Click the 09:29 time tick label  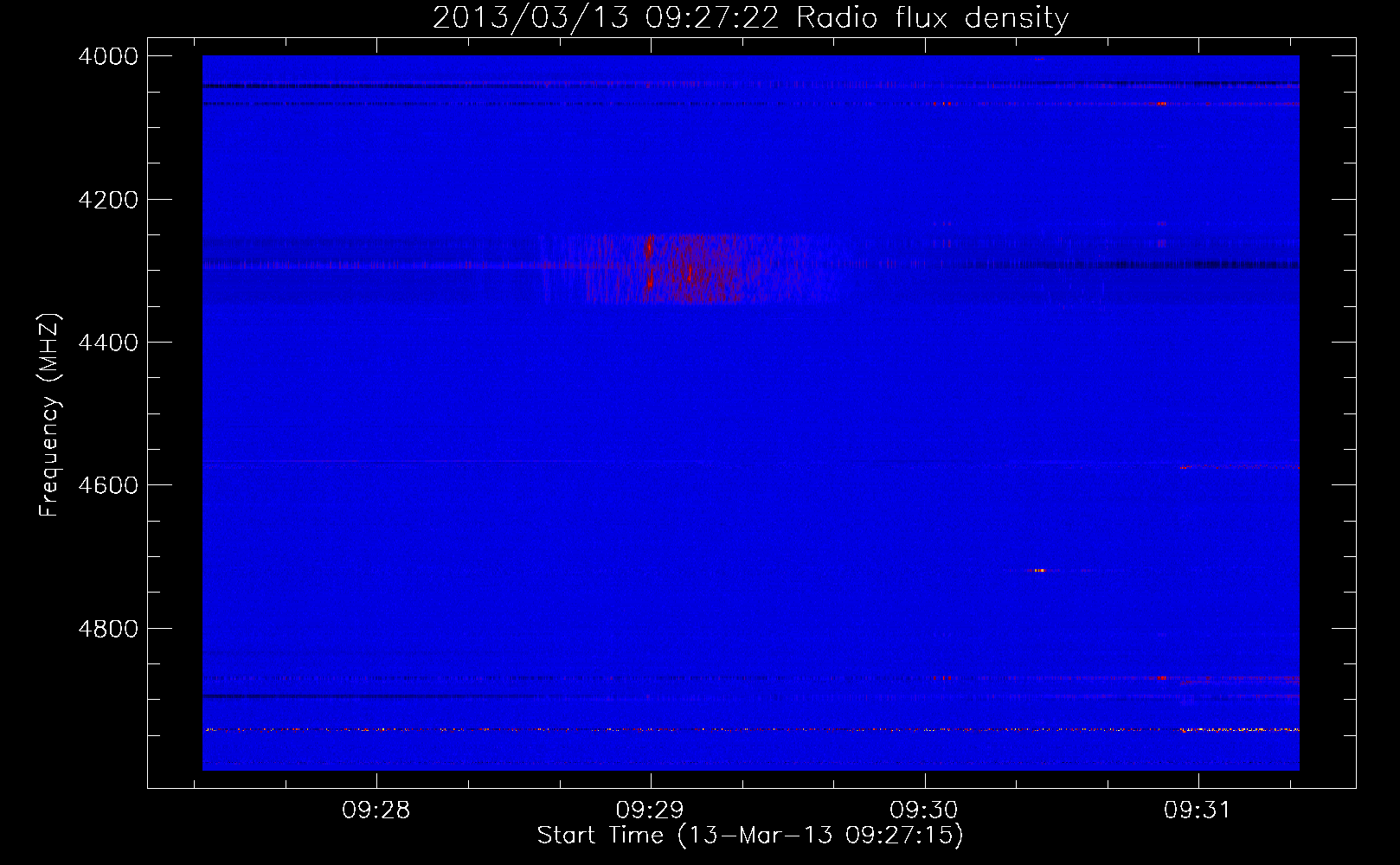coord(650,811)
